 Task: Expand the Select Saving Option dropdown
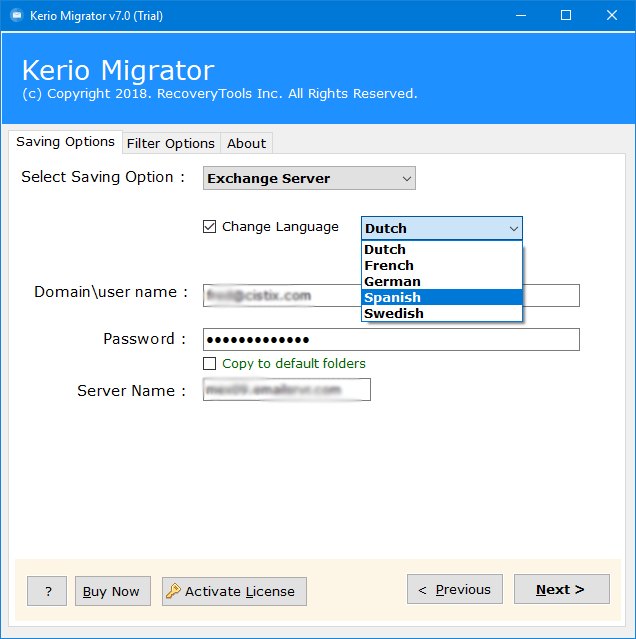click(x=309, y=178)
